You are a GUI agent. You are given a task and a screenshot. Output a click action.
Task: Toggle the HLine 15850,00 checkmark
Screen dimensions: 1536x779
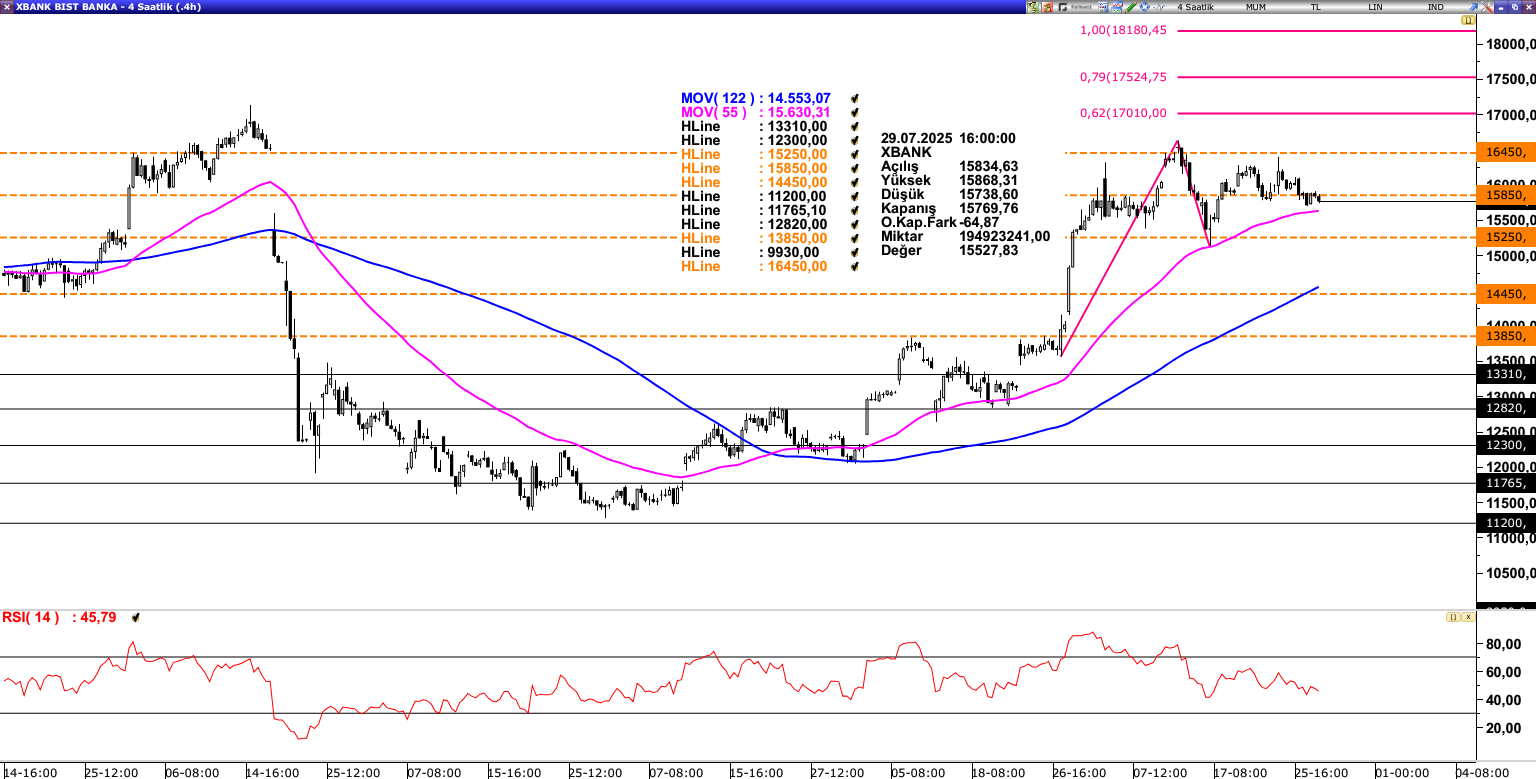855,168
